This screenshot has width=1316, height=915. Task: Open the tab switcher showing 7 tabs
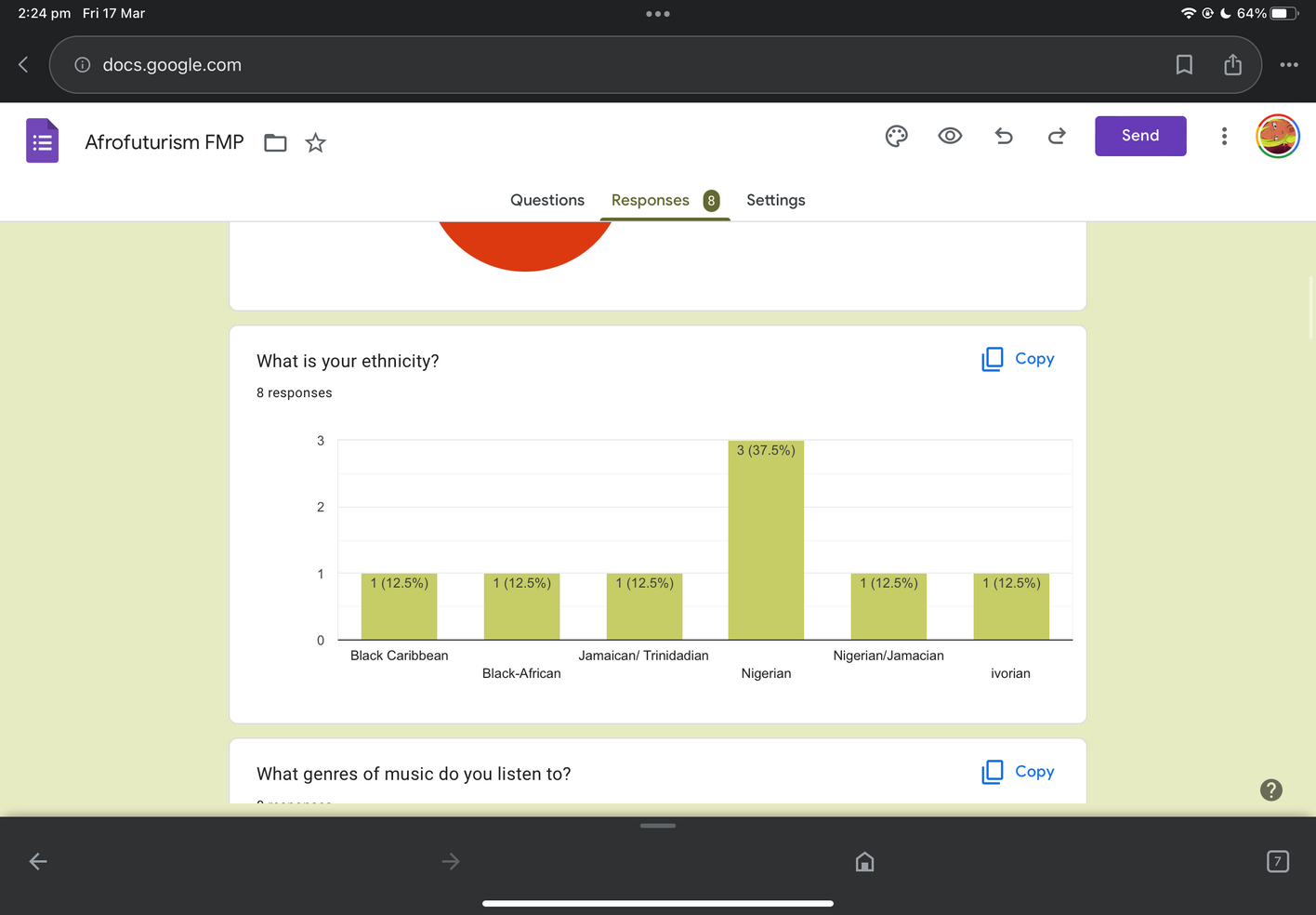tap(1278, 862)
